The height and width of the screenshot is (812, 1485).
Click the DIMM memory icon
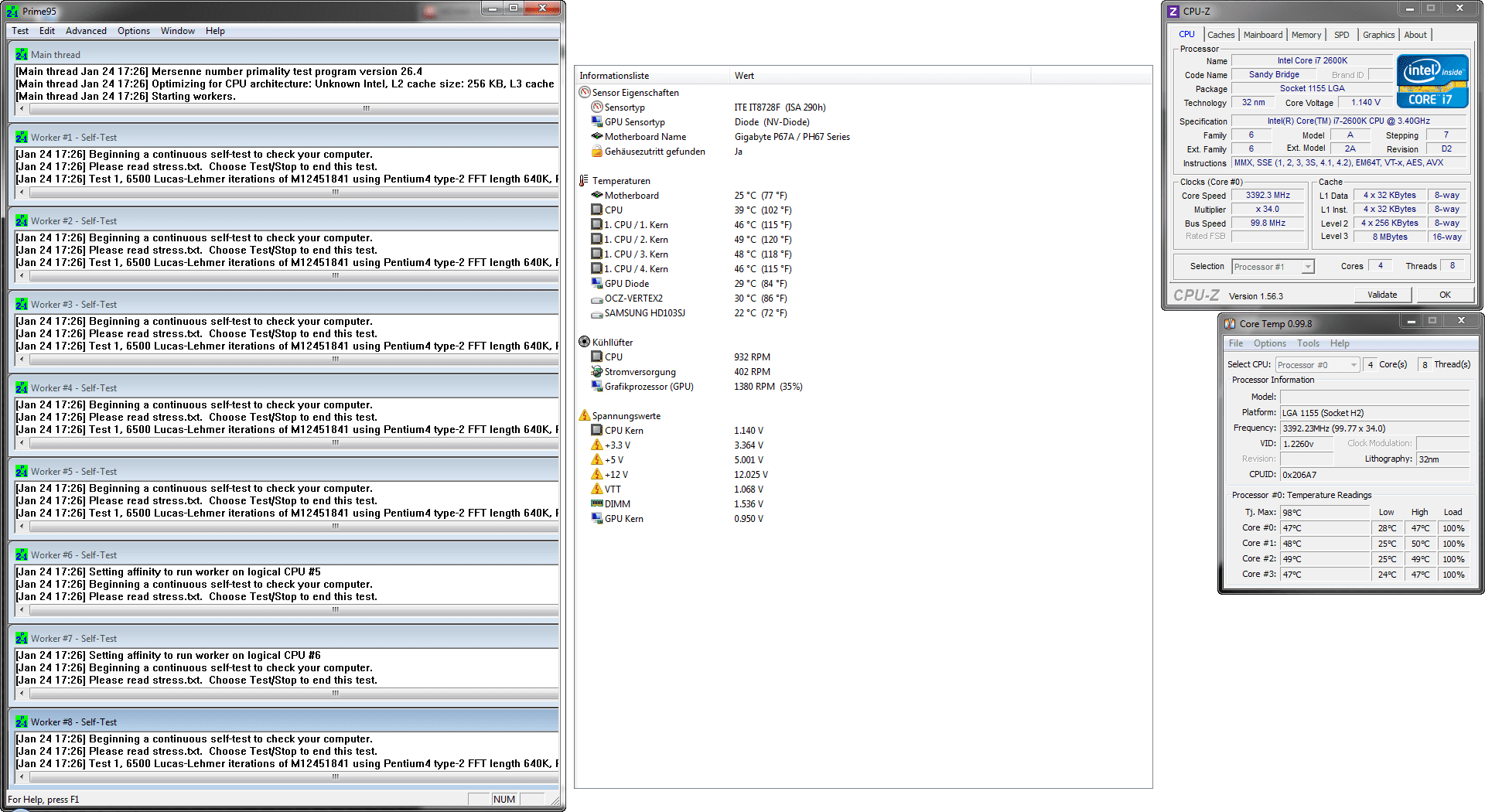597,504
